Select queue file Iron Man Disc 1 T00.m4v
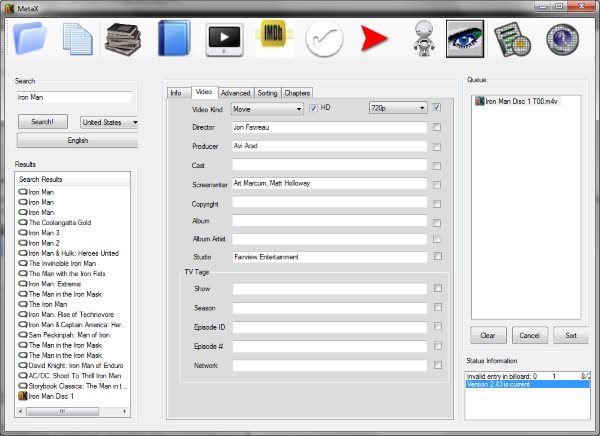 (x=516, y=101)
